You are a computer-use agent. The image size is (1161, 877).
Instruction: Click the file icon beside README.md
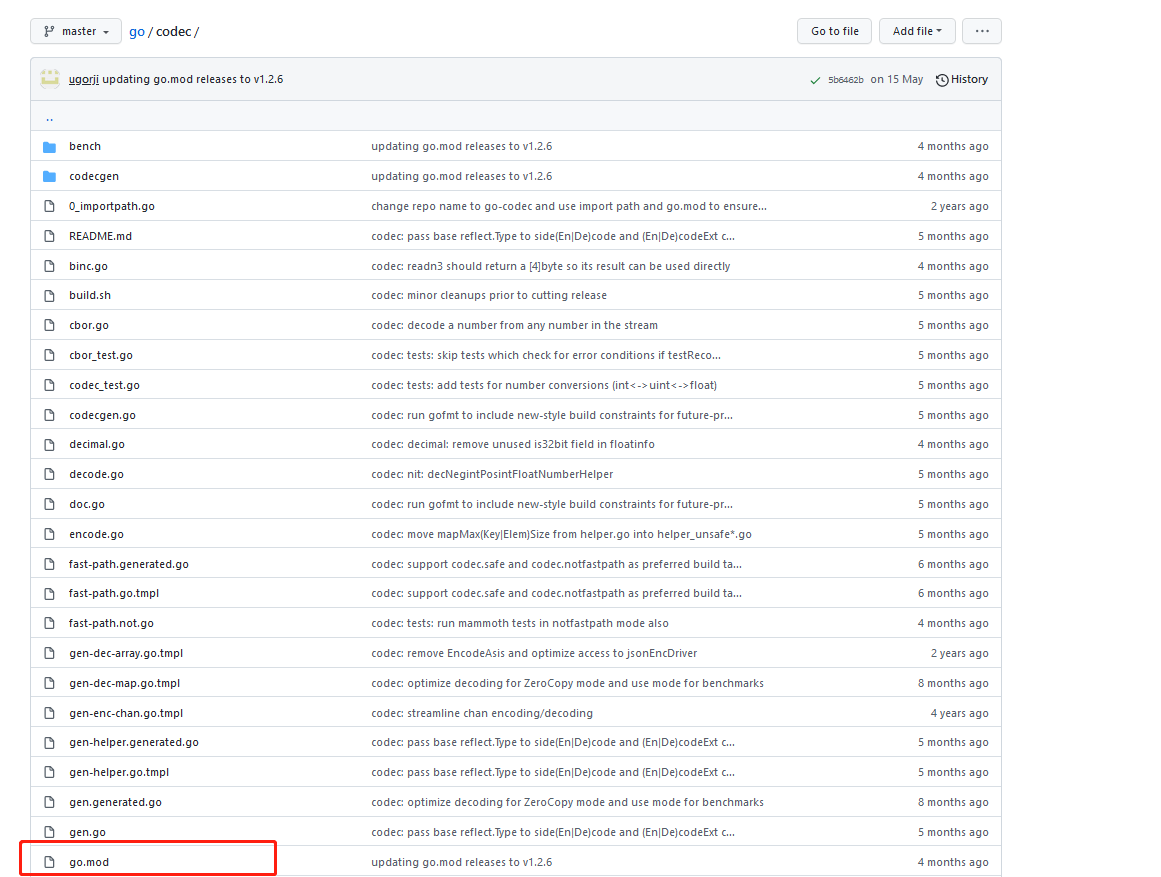(x=49, y=236)
